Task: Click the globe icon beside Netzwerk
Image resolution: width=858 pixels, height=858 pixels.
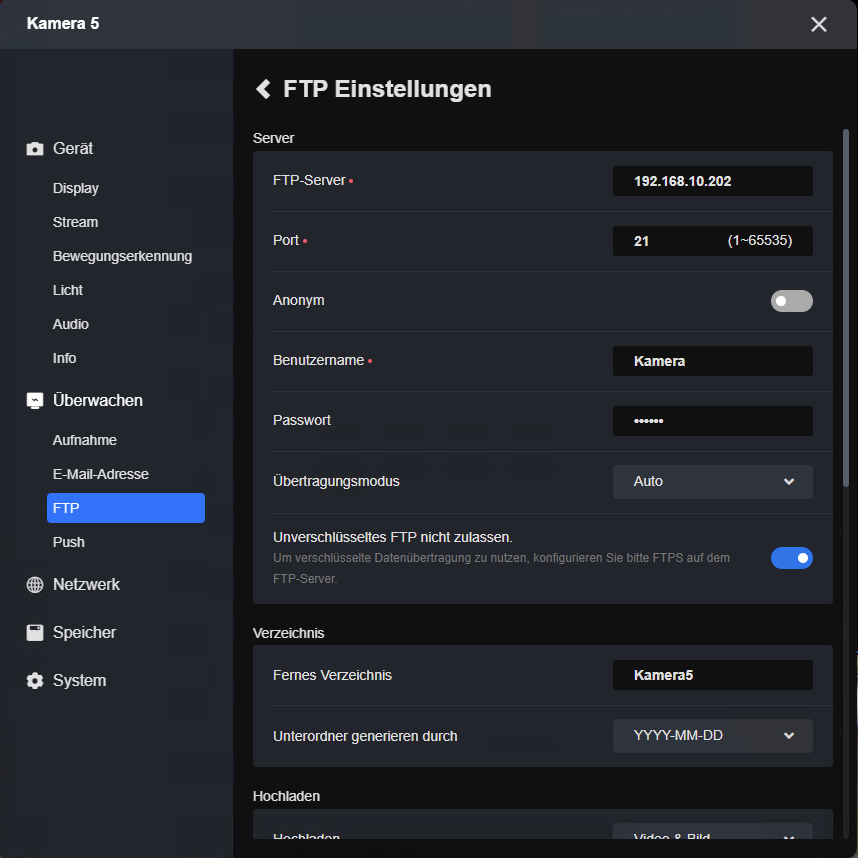Action: pos(35,585)
